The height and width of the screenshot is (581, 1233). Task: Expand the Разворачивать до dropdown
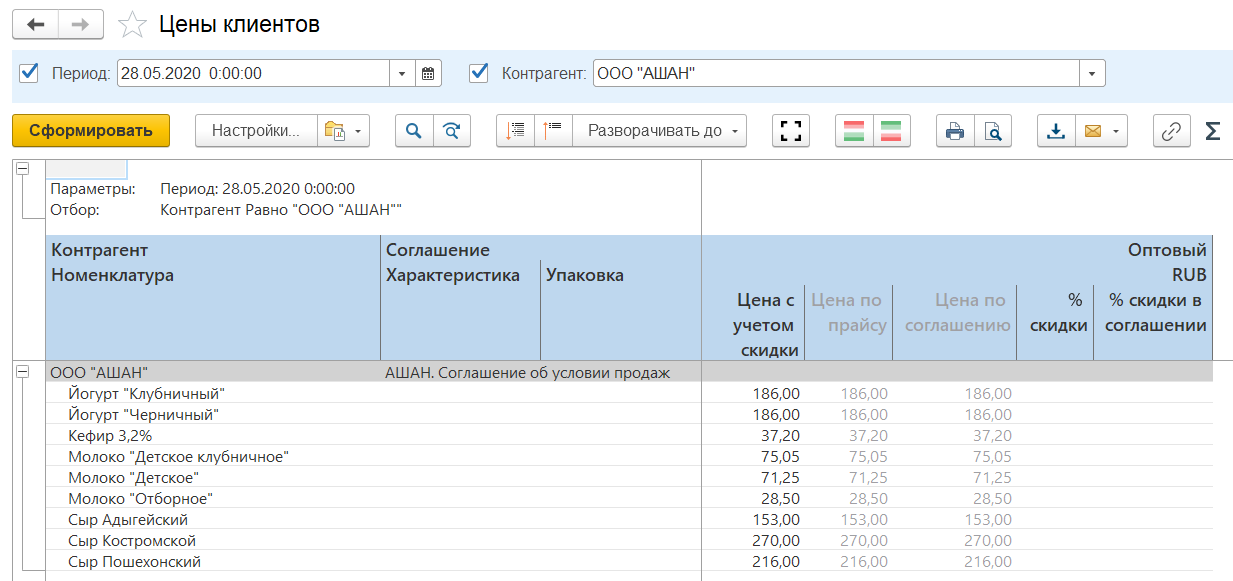coord(660,131)
